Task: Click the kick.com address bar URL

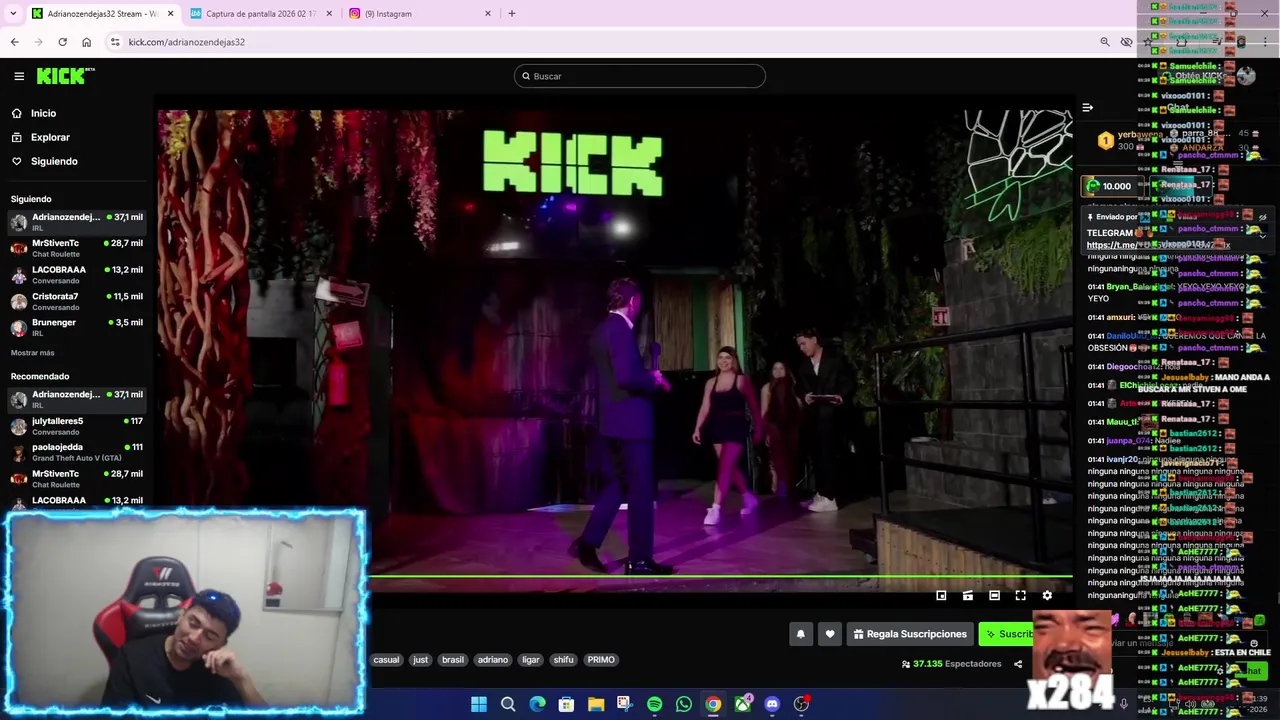Action: tap(187, 42)
